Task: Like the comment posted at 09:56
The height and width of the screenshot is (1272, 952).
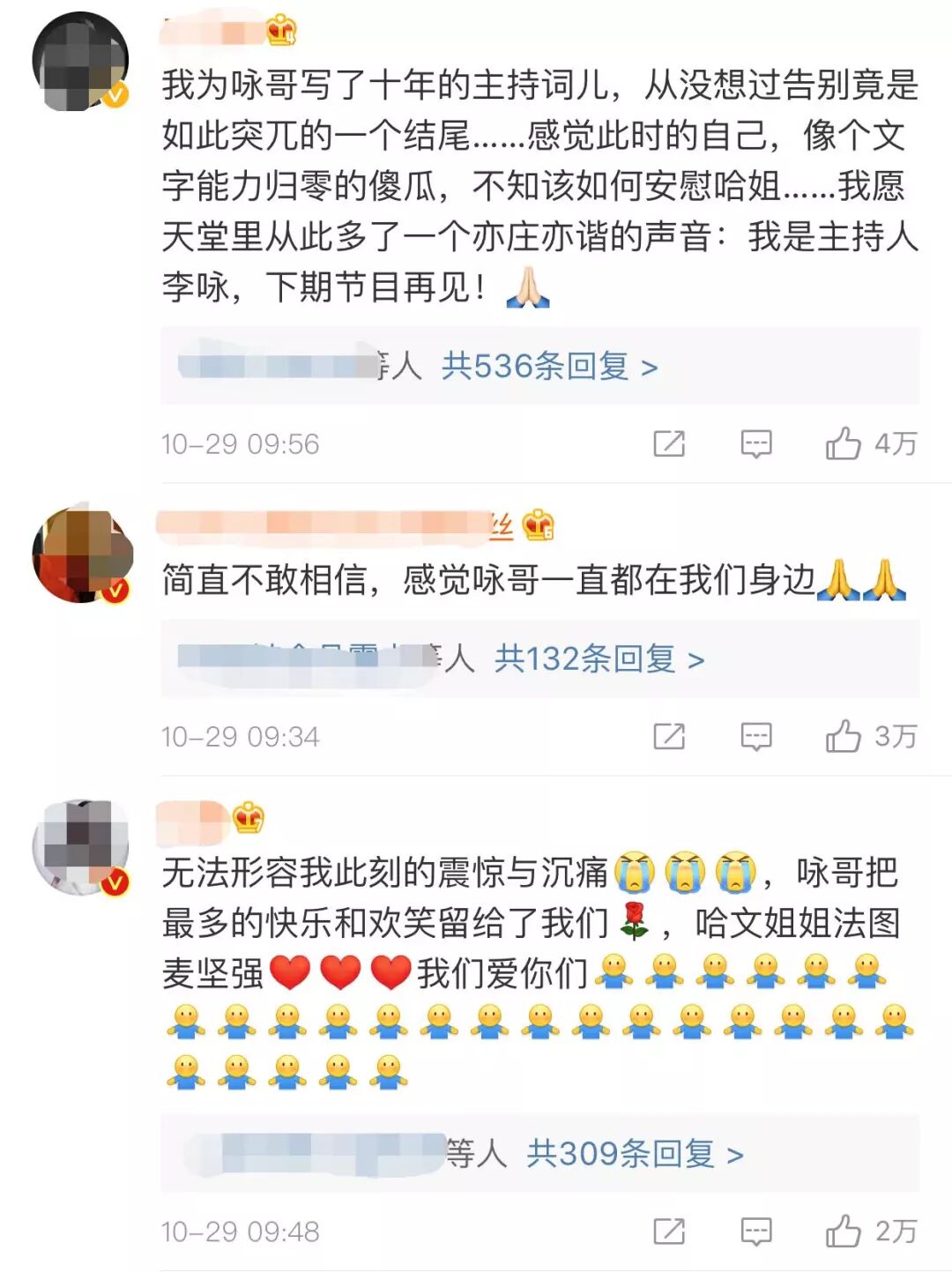Action: point(843,443)
